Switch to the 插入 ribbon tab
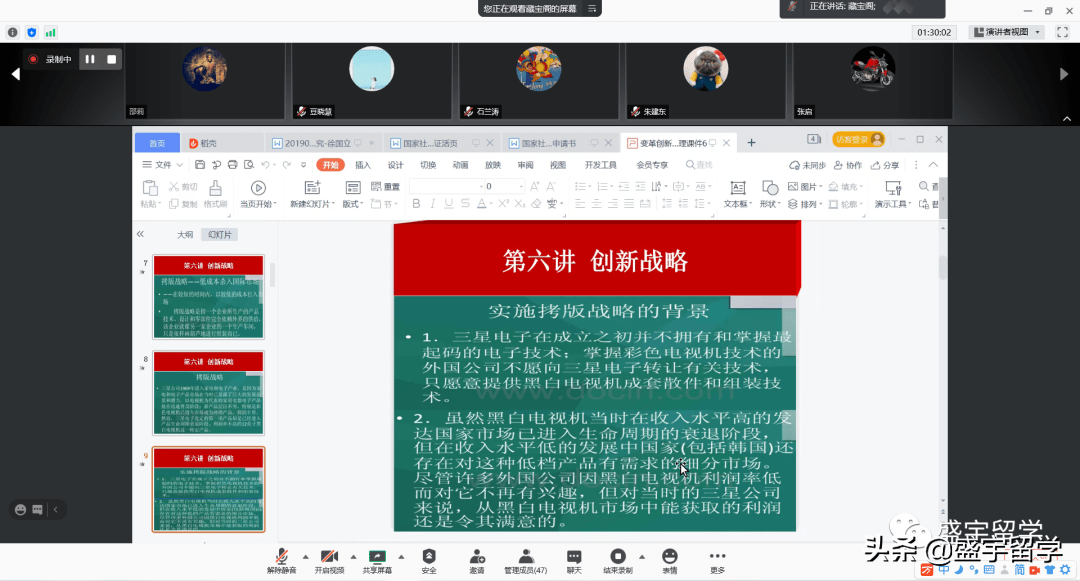Image resolution: width=1080 pixels, height=581 pixels. pos(362,165)
